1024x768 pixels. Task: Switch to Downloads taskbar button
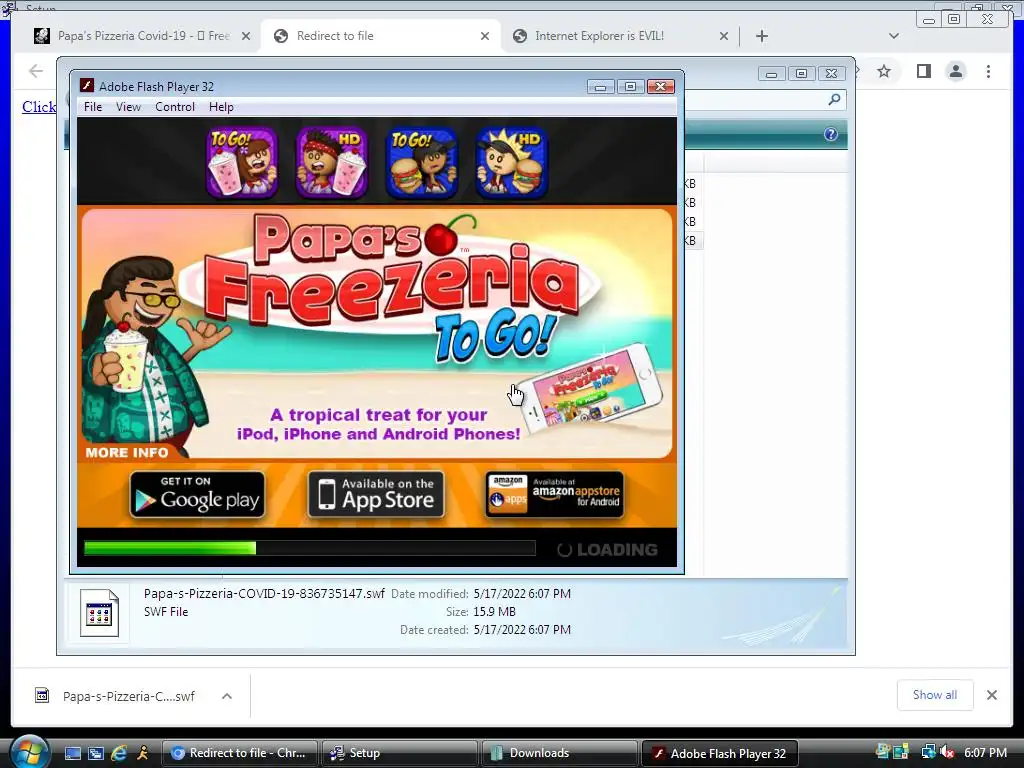click(559, 753)
